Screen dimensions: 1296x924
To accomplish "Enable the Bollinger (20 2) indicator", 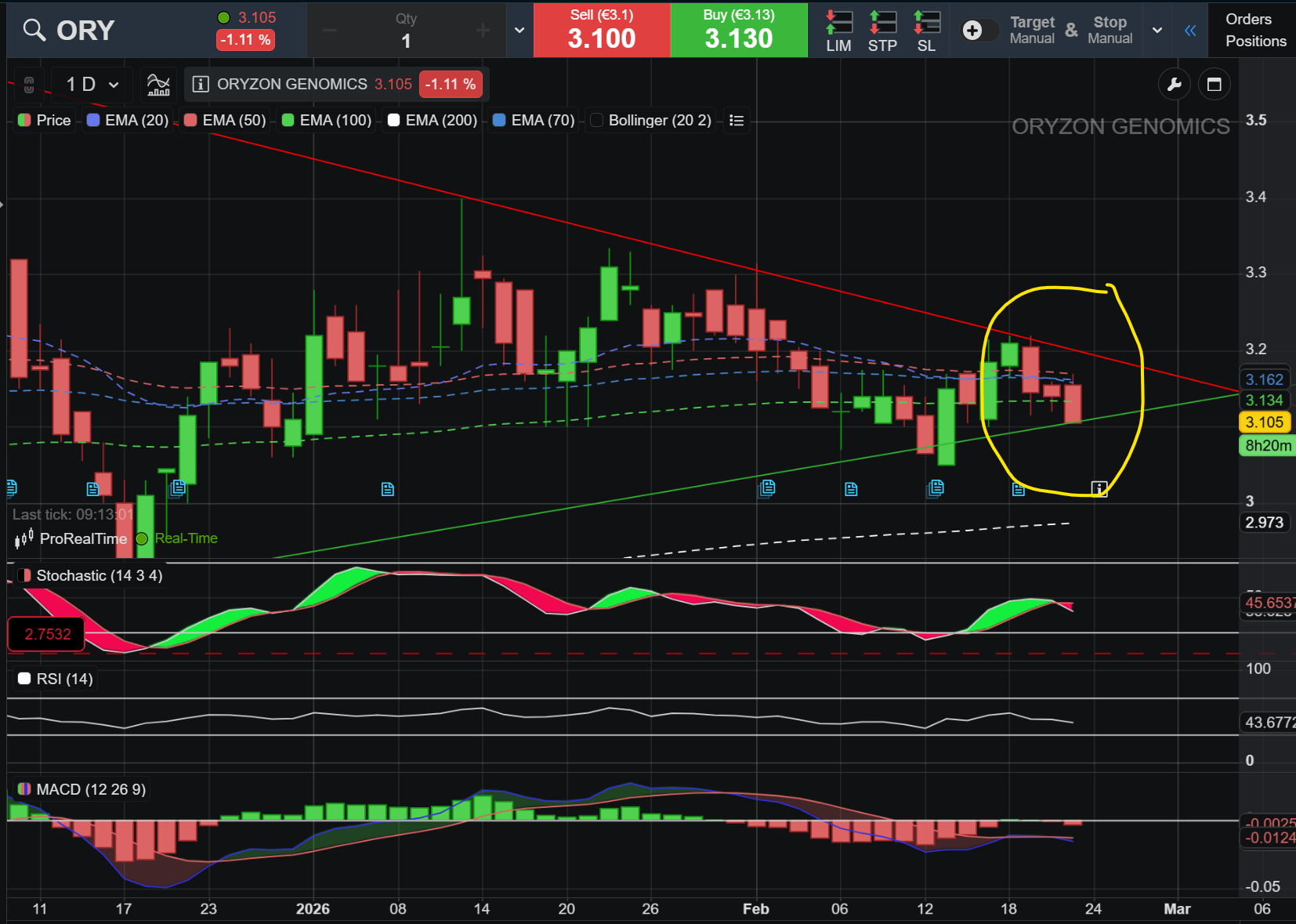I will (651, 120).
